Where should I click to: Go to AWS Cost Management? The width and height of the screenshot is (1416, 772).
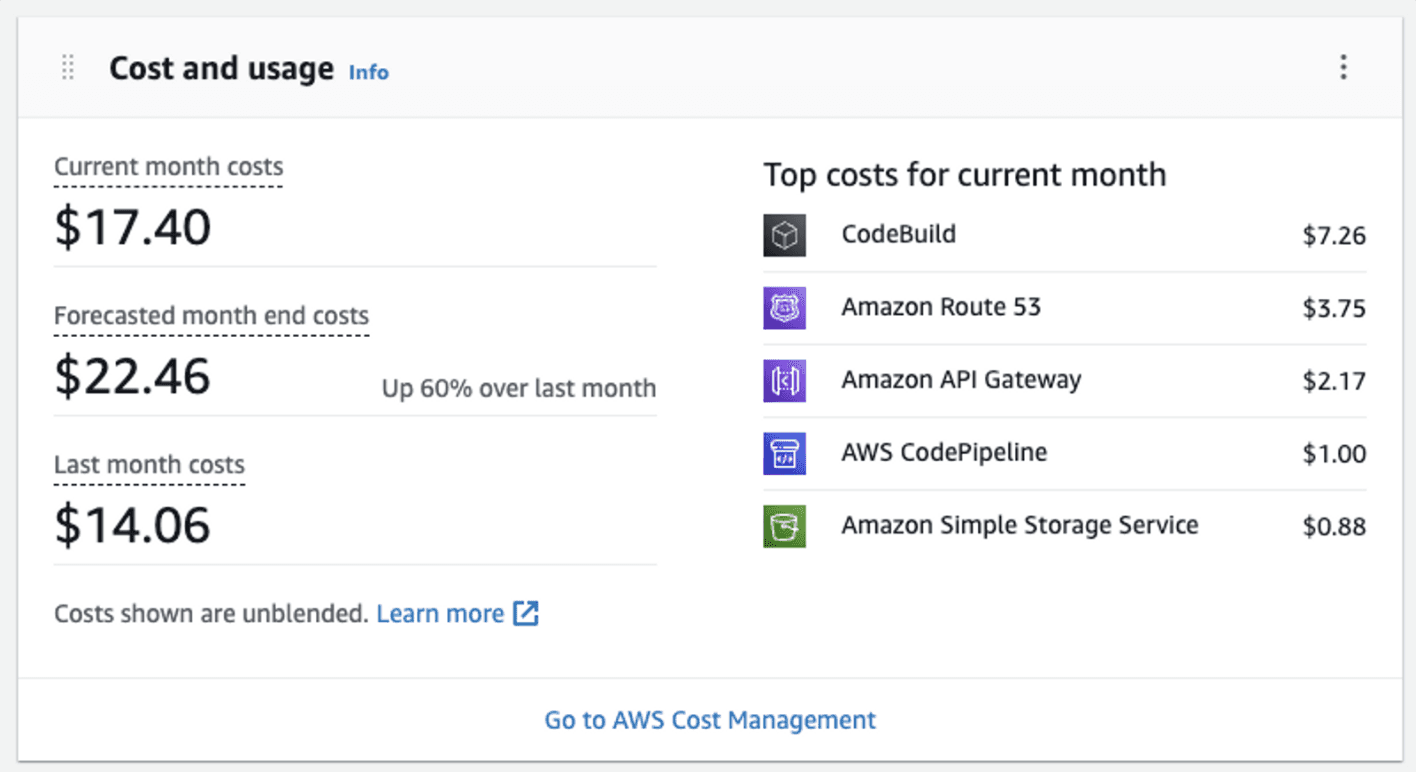point(710,719)
